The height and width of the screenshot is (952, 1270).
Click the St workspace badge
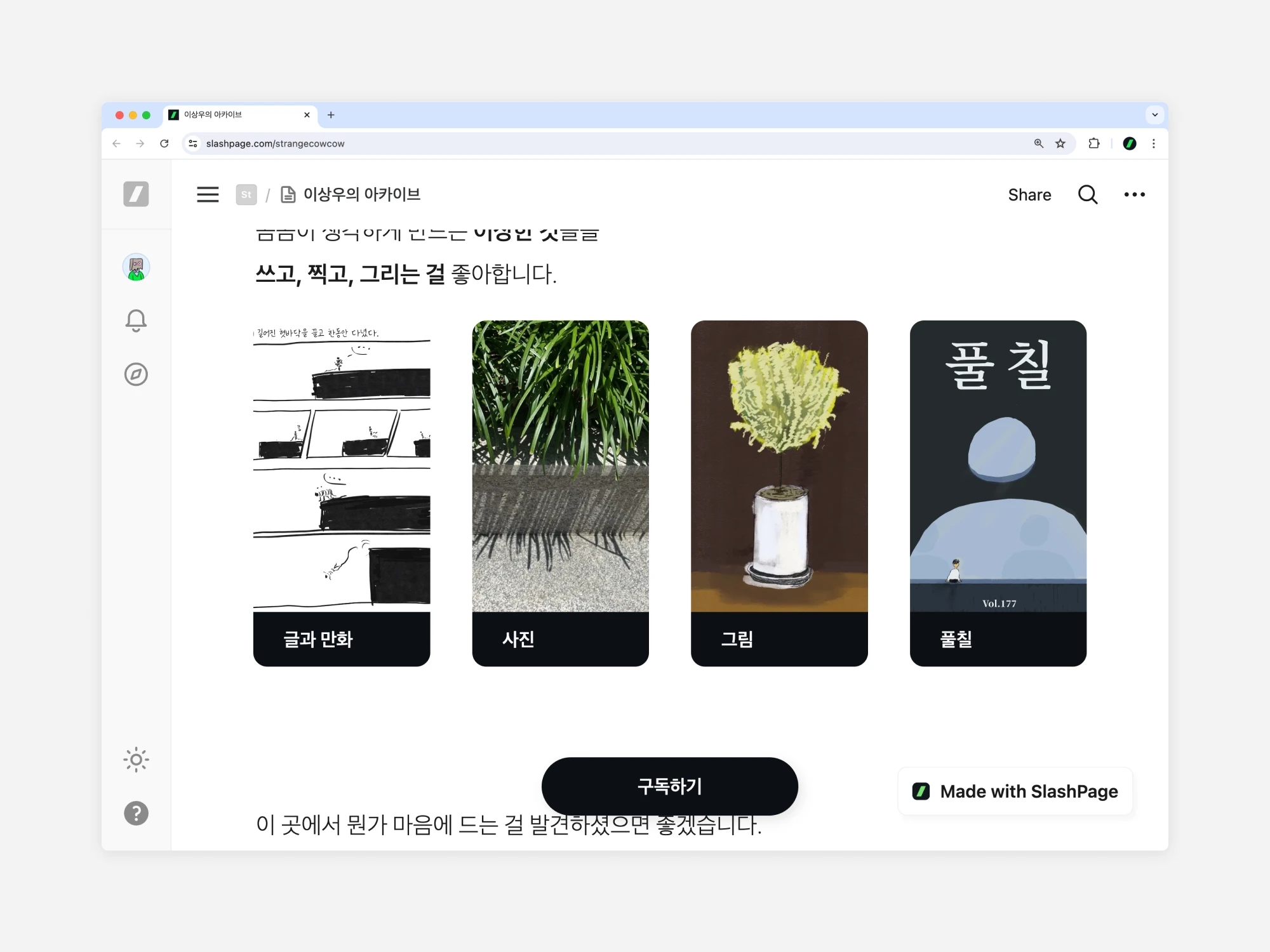point(246,195)
